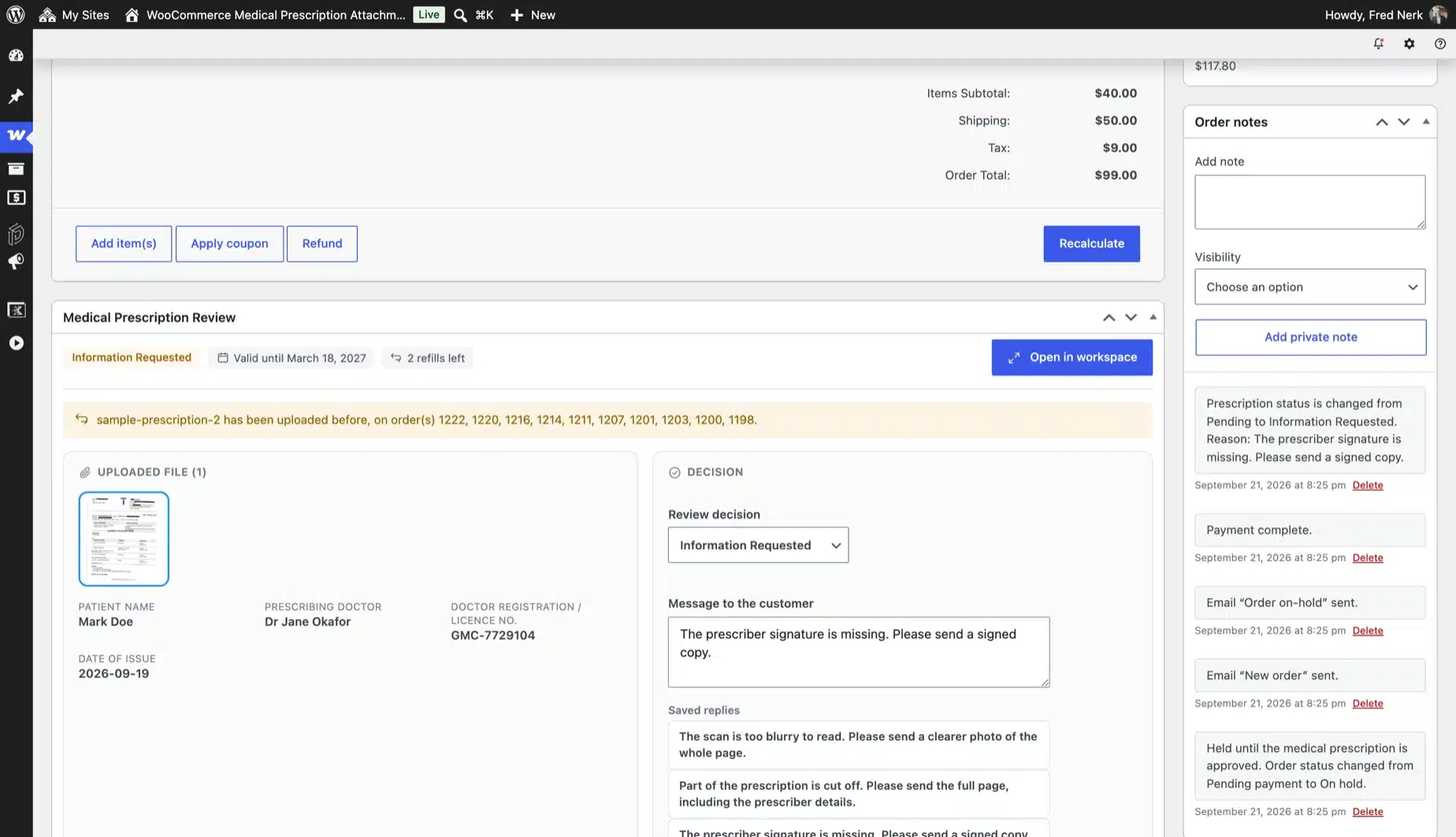Open the Visibility dropdown for order notes
Image resolution: width=1456 pixels, height=837 pixels.
point(1309,287)
